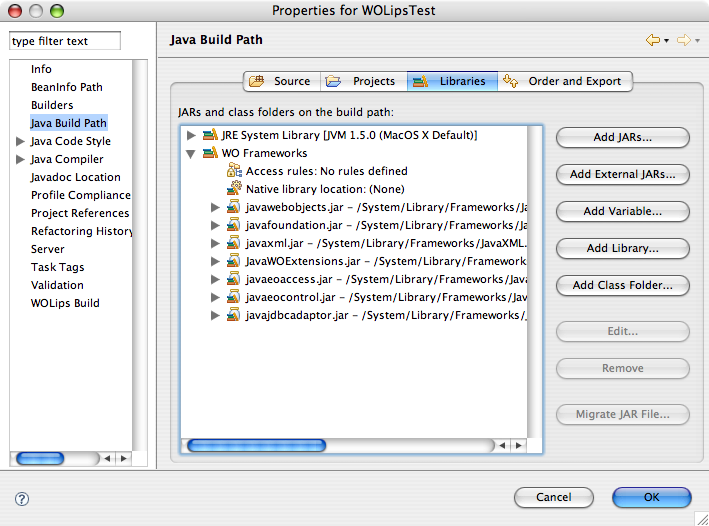The width and height of the screenshot is (709, 526).
Task: Click the JavaWOExtensions.jar jar icon
Action: coord(233,261)
